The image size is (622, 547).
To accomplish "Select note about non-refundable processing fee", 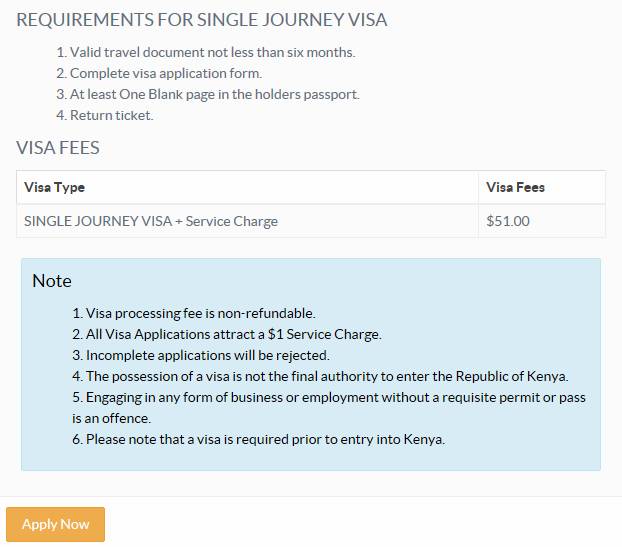I will coord(194,313).
